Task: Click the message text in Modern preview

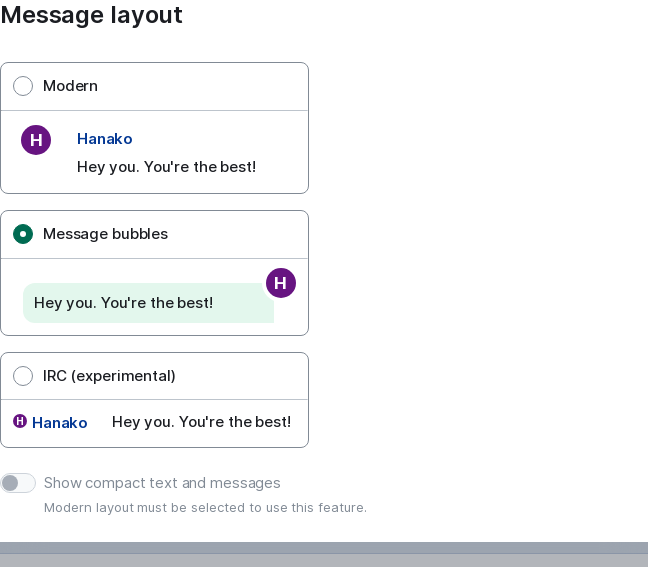Action: 167,167
